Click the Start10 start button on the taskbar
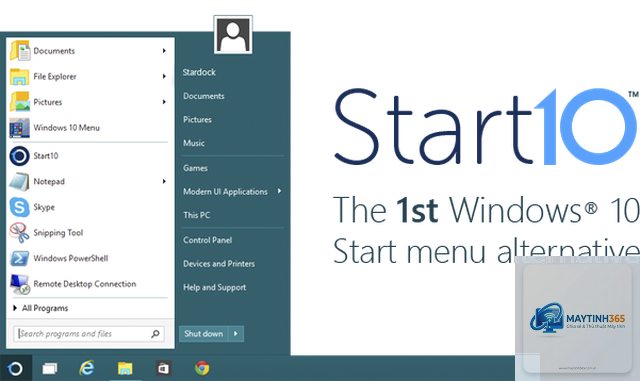Image resolution: width=640 pixels, height=381 pixels. (x=16, y=368)
